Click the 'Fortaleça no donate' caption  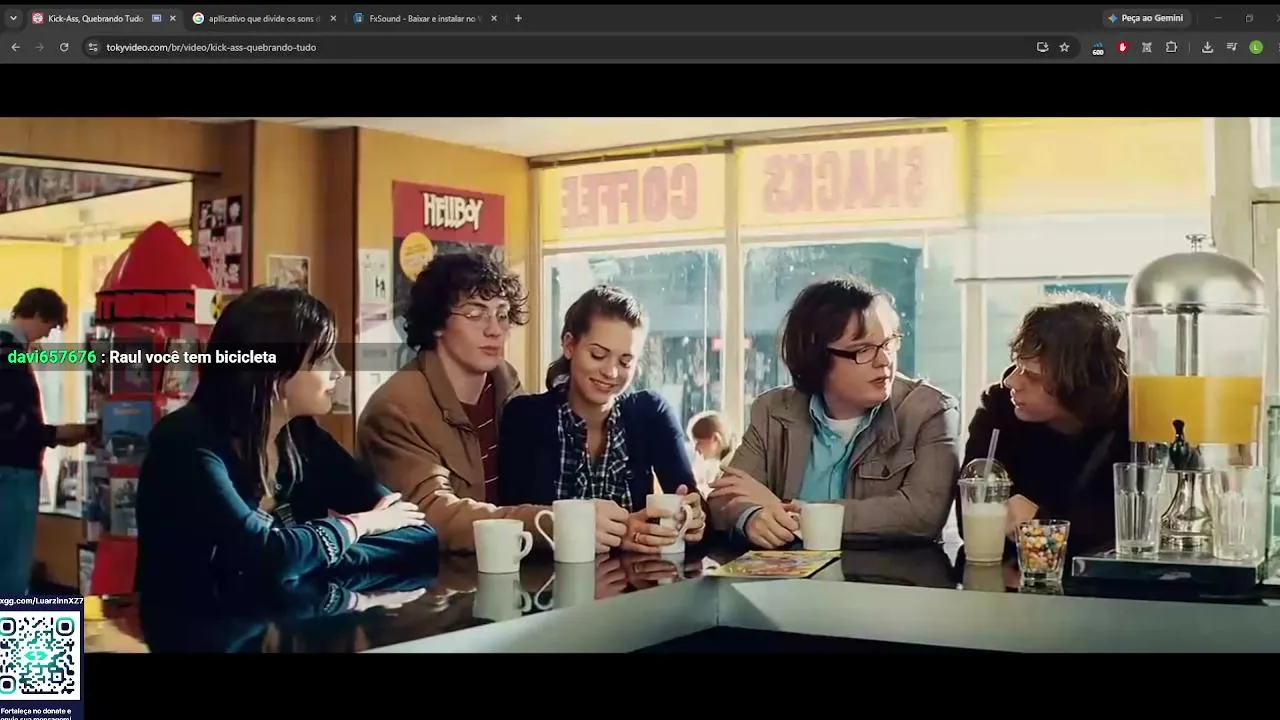[36, 714]
